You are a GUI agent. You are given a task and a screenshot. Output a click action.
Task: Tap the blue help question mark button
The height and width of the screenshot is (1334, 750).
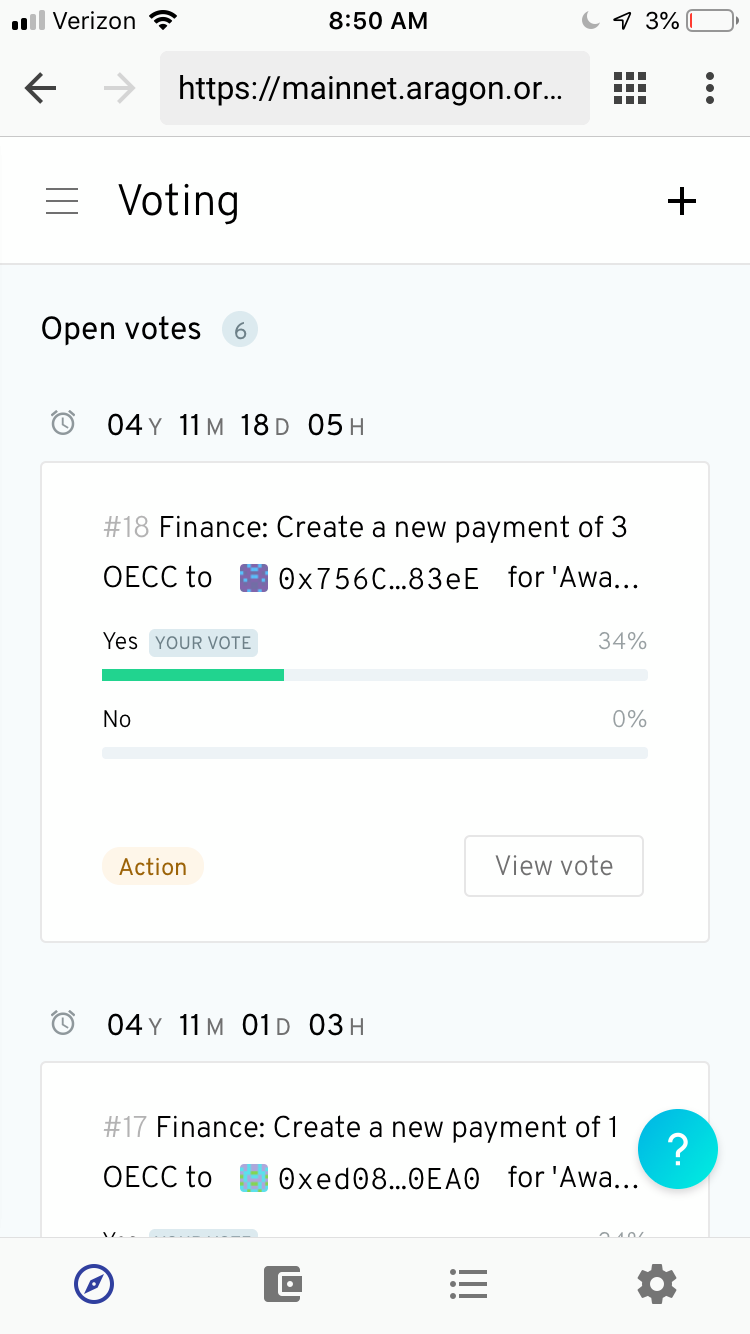678,1149
